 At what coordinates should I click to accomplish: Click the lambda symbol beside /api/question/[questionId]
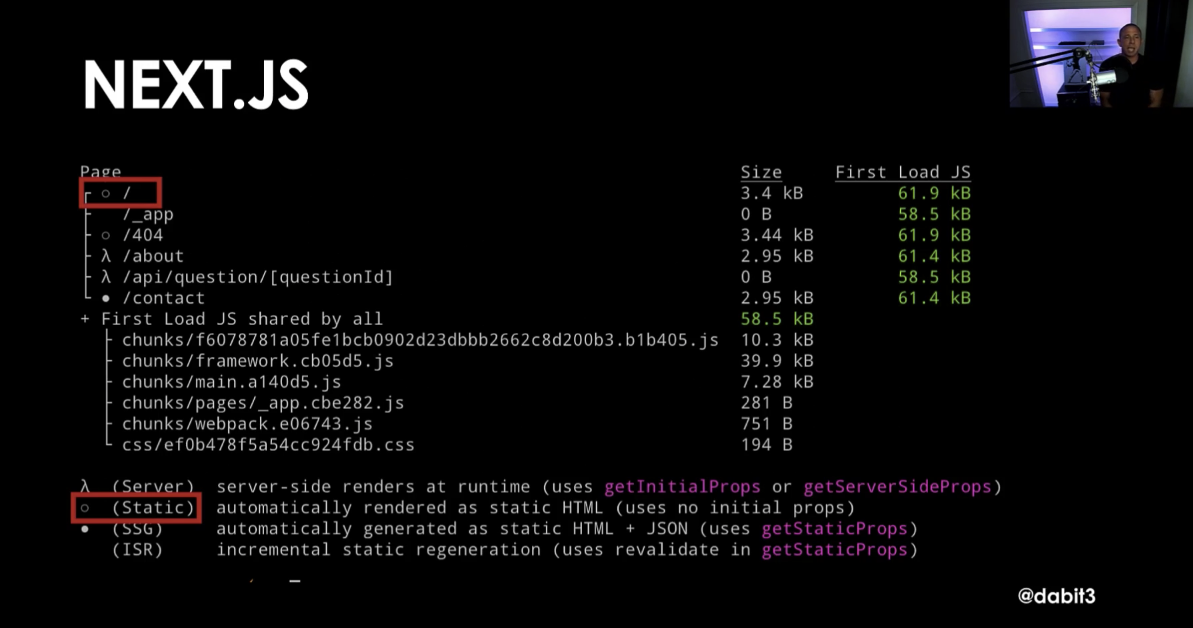[x=106, y=277]
